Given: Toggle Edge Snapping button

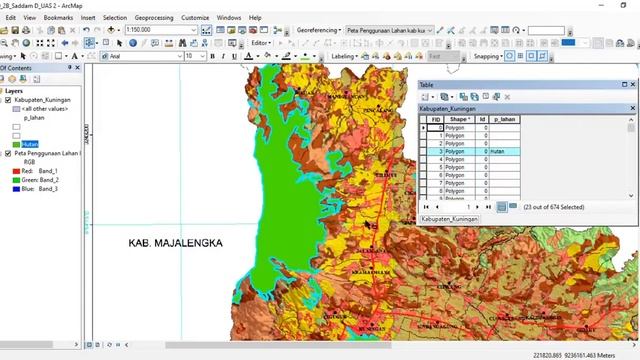Looking at the screenshot, I should [x=542, y=56].
